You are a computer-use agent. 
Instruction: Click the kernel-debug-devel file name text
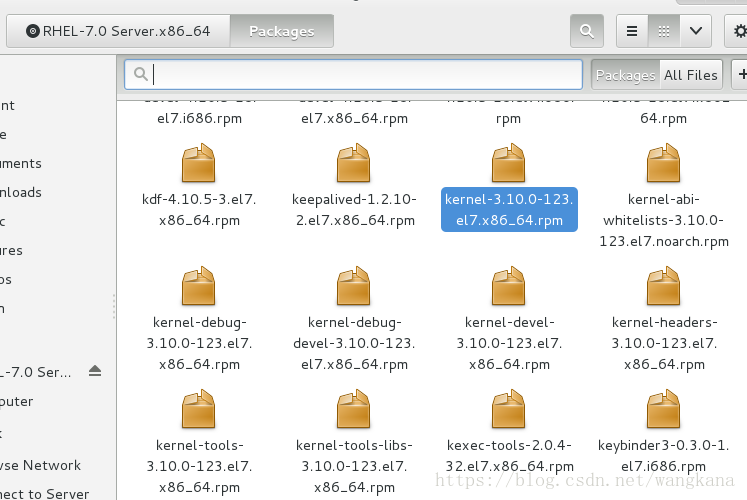tap(354, 343)
